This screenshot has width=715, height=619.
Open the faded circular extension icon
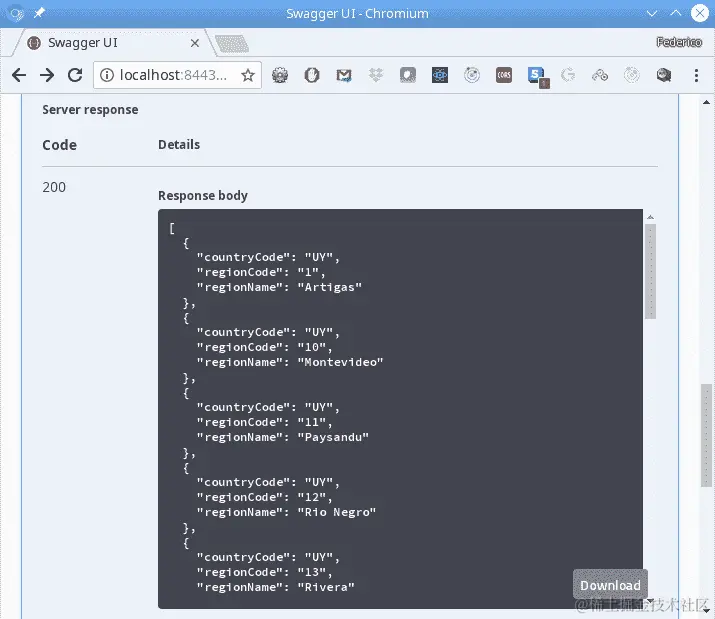[x=632, y=75]
